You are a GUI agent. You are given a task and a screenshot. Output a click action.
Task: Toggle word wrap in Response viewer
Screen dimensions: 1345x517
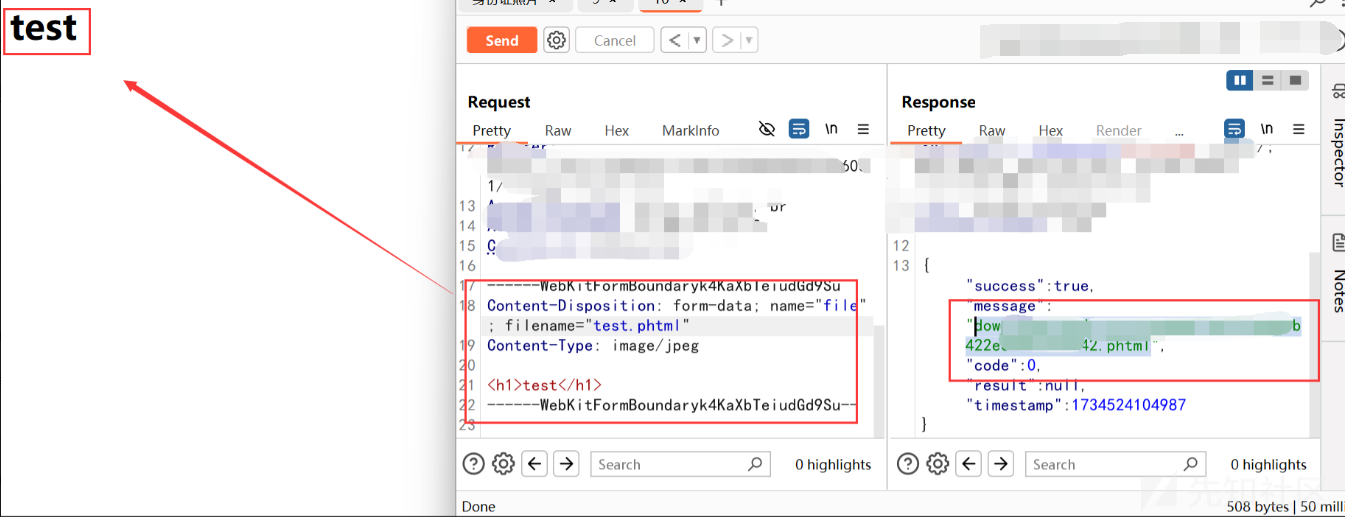point(1235,129)
